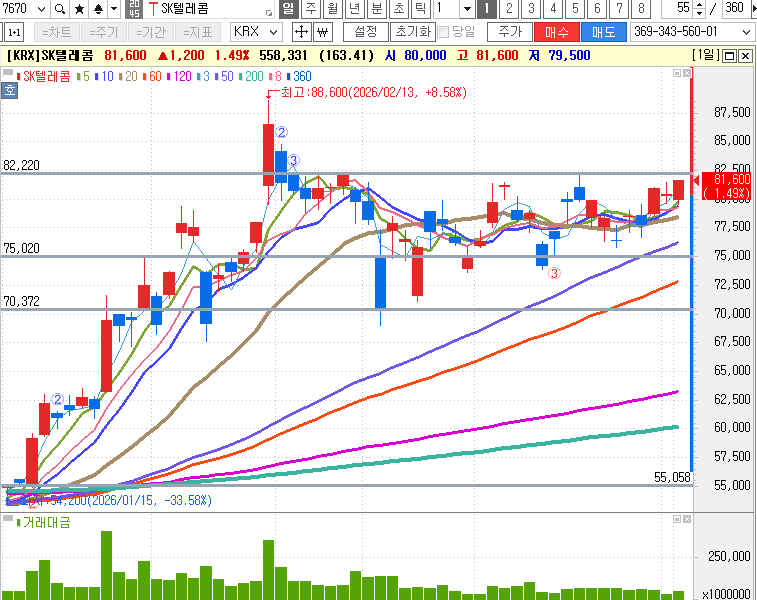Open the KRX market dropdown
The height and width of the screenshot is (600, 757).
click(256, 32)
